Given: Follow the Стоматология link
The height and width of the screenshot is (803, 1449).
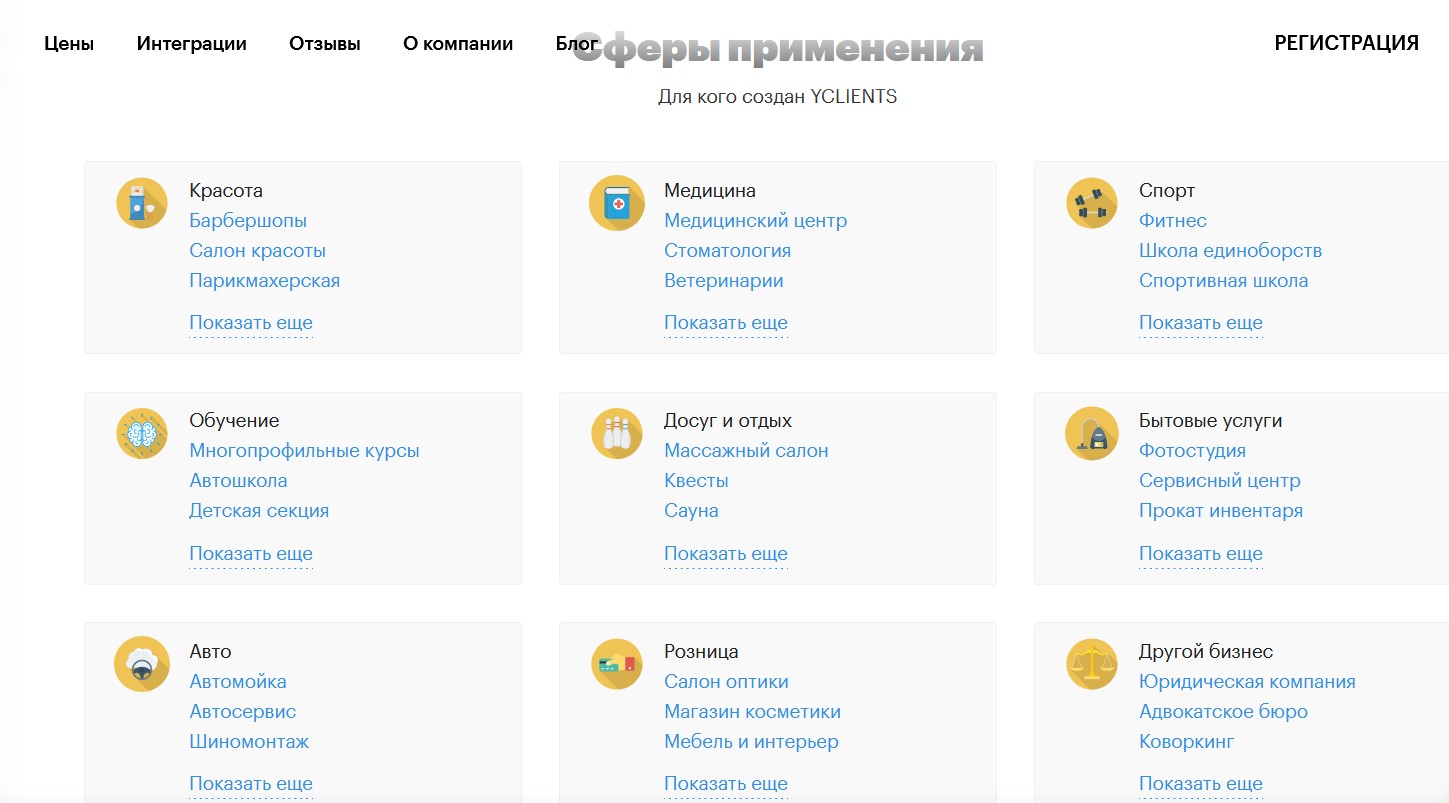Looking at the screenshot, I should [x=727, y=251].
